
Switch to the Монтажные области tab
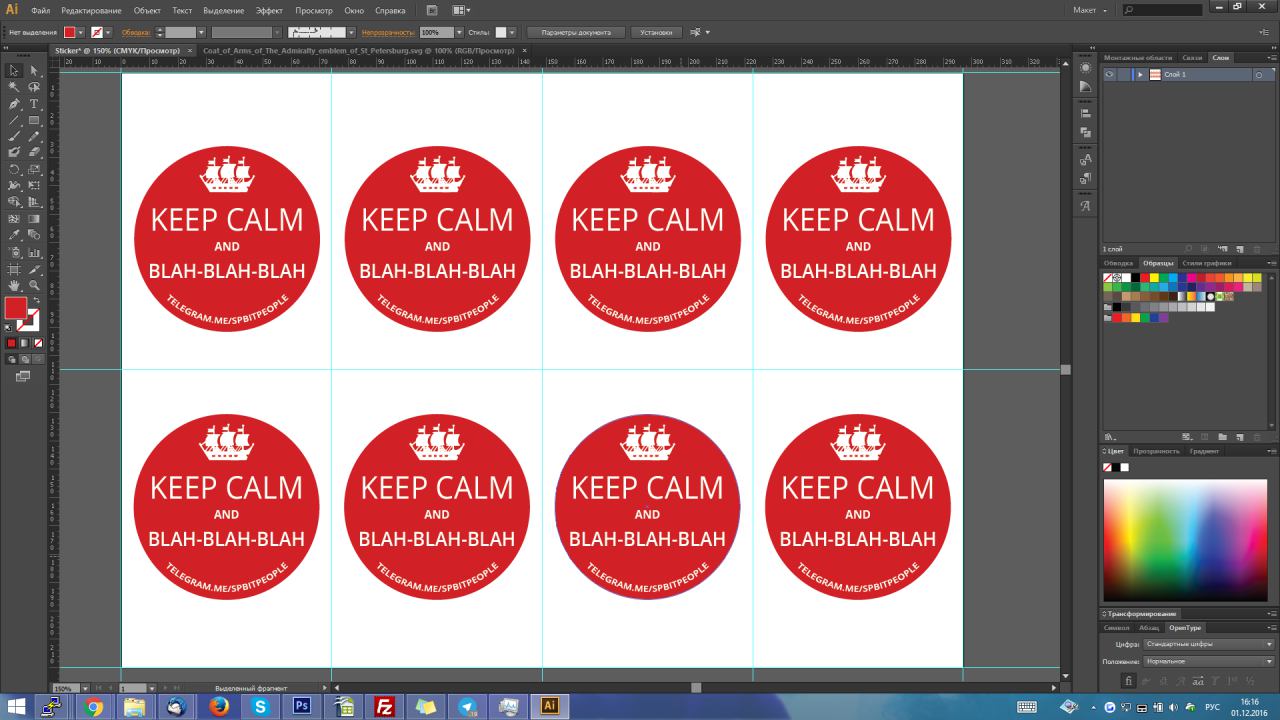click(1139, 58)
